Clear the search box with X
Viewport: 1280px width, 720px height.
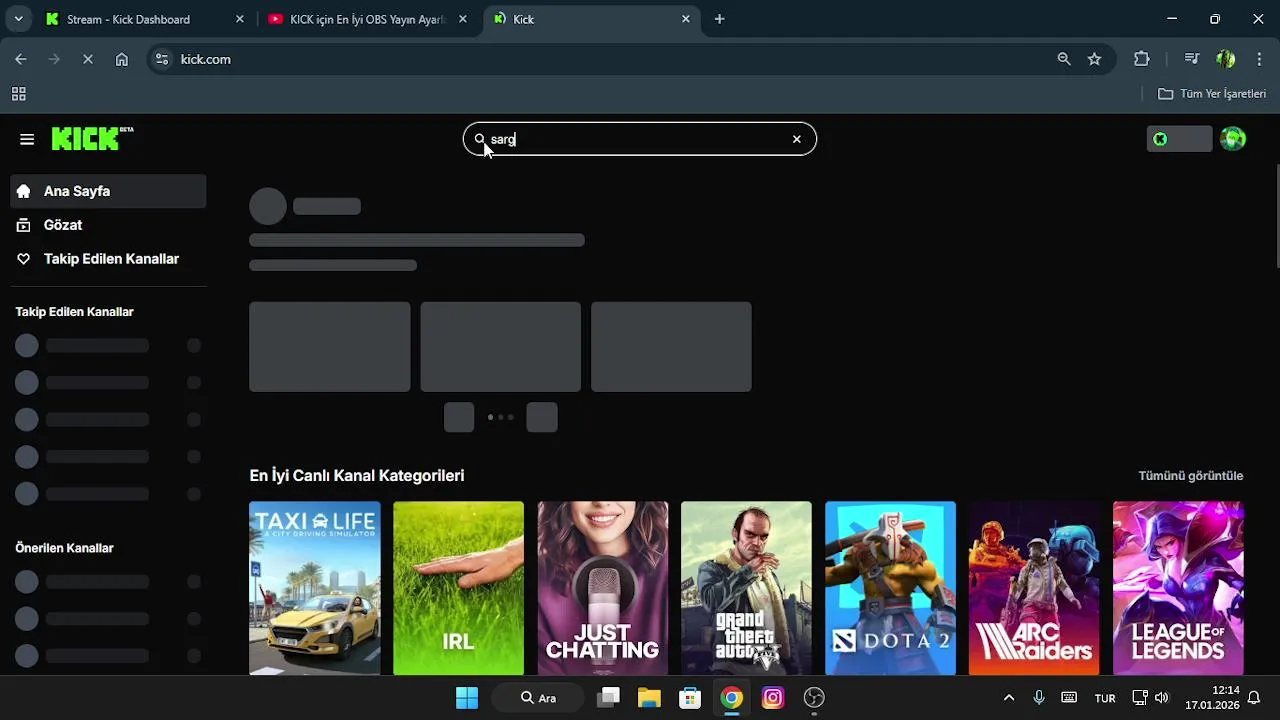tap(796, 139)
